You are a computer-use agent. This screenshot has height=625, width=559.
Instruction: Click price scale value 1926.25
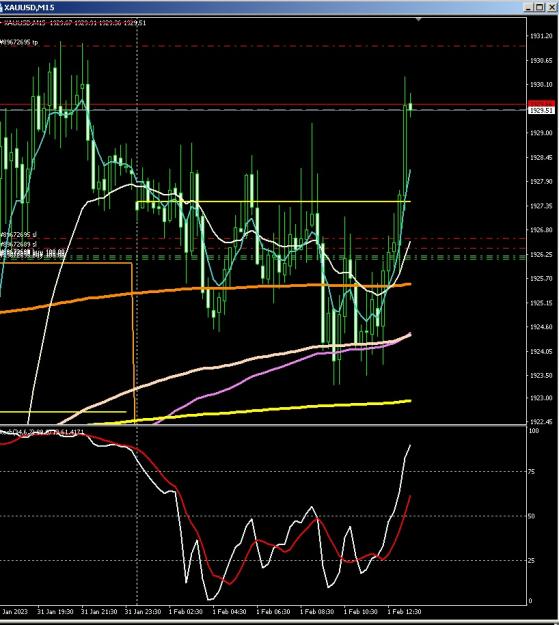click(541, 254)
